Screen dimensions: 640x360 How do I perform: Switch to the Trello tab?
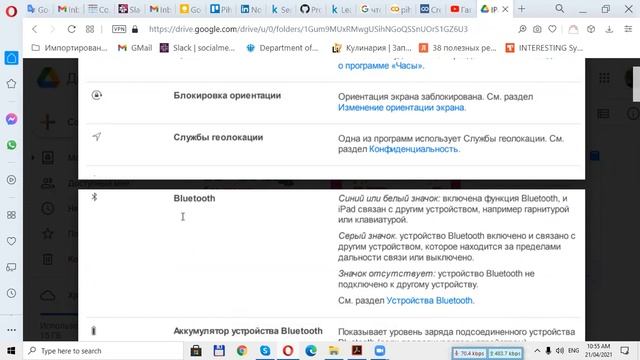[220, 9]
